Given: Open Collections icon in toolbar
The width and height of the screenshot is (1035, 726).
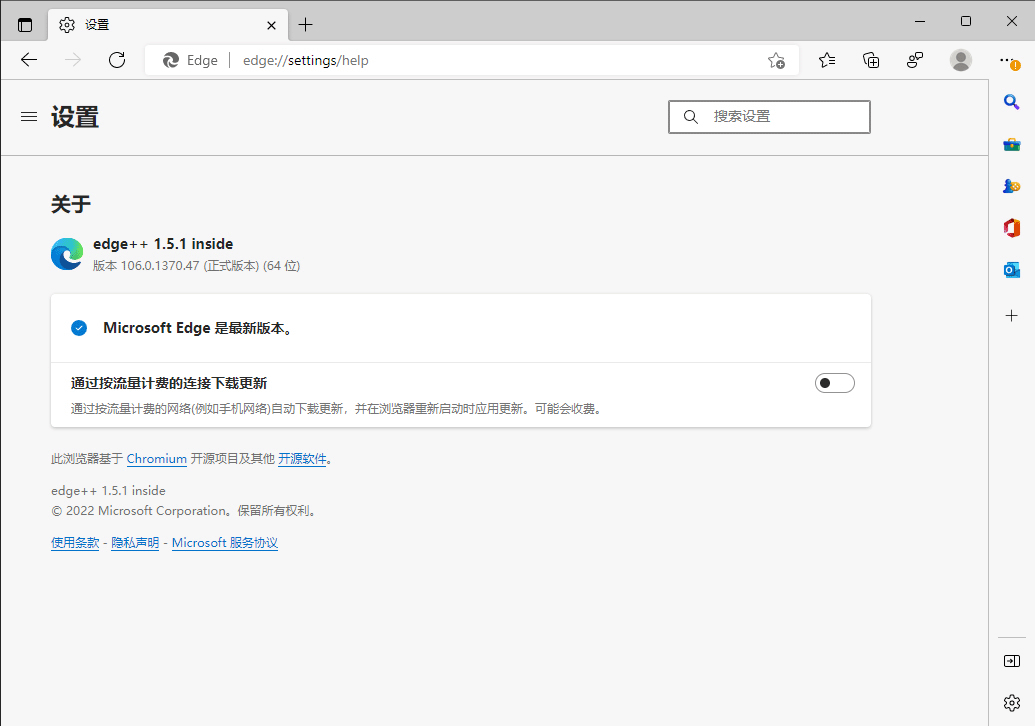Looking at the screenshot, I should click(871, 60).
